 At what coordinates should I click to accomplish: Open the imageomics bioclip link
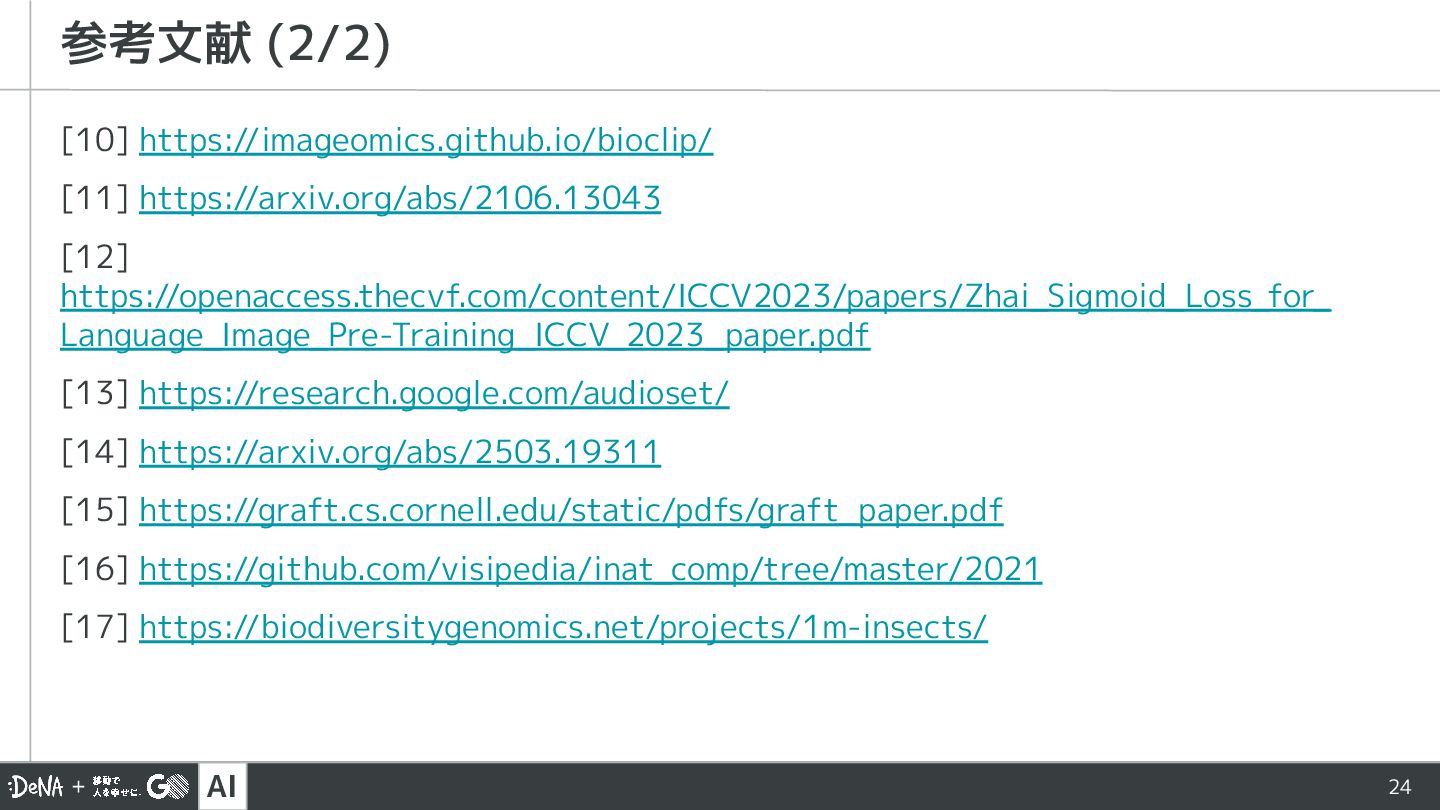pos(426,141)
